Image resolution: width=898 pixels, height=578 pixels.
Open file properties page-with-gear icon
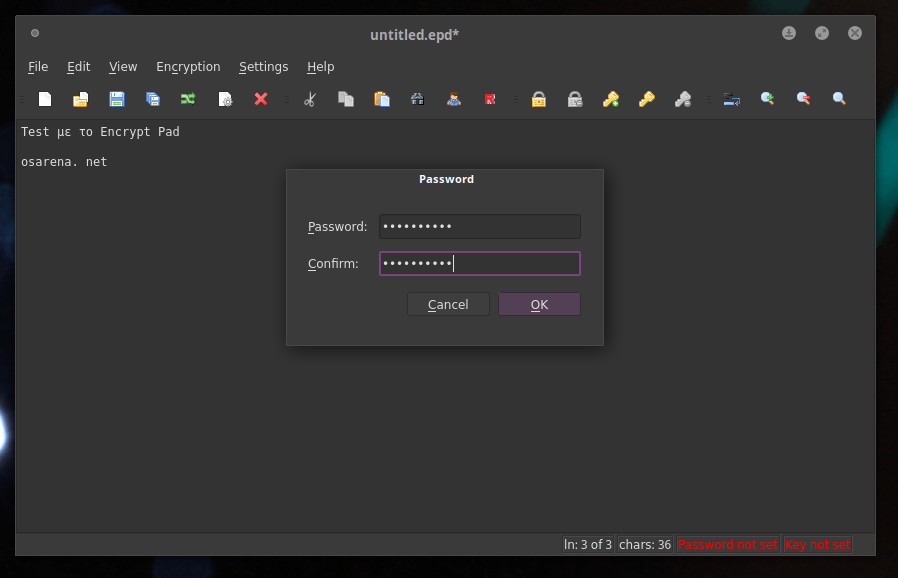[225, 99]
